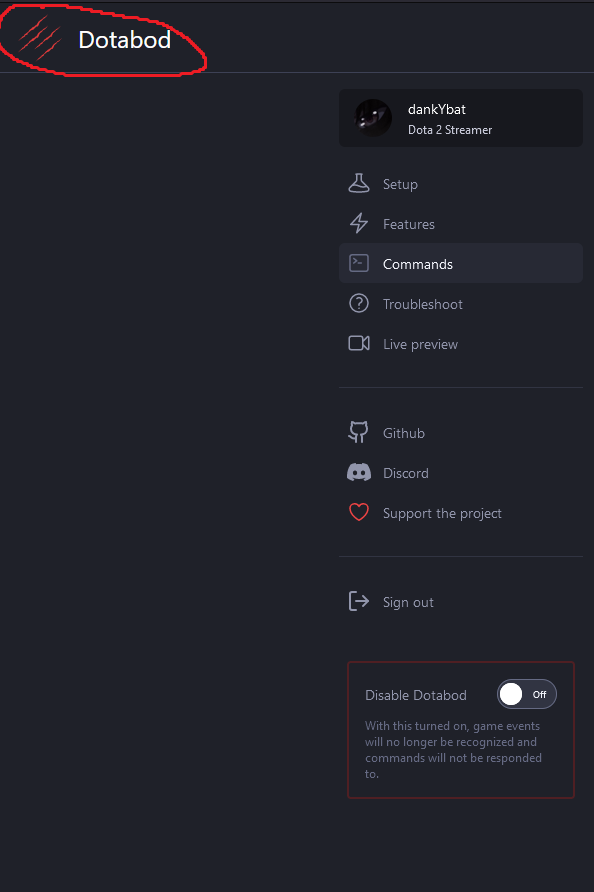
Task: Click the Troubleshoot question mark icon
Action: pos(359,303)
